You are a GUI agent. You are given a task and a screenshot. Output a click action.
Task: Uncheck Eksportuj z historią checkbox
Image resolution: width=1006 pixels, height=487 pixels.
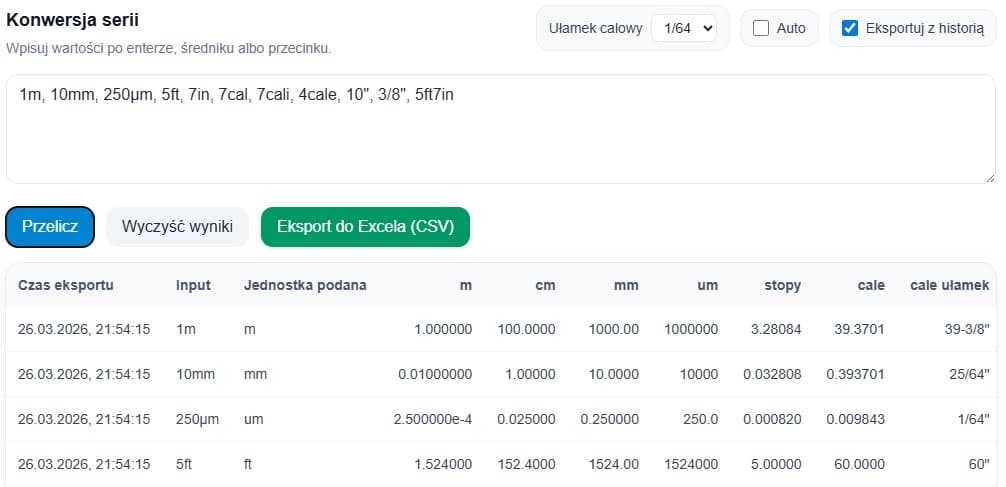pos(850,28)
